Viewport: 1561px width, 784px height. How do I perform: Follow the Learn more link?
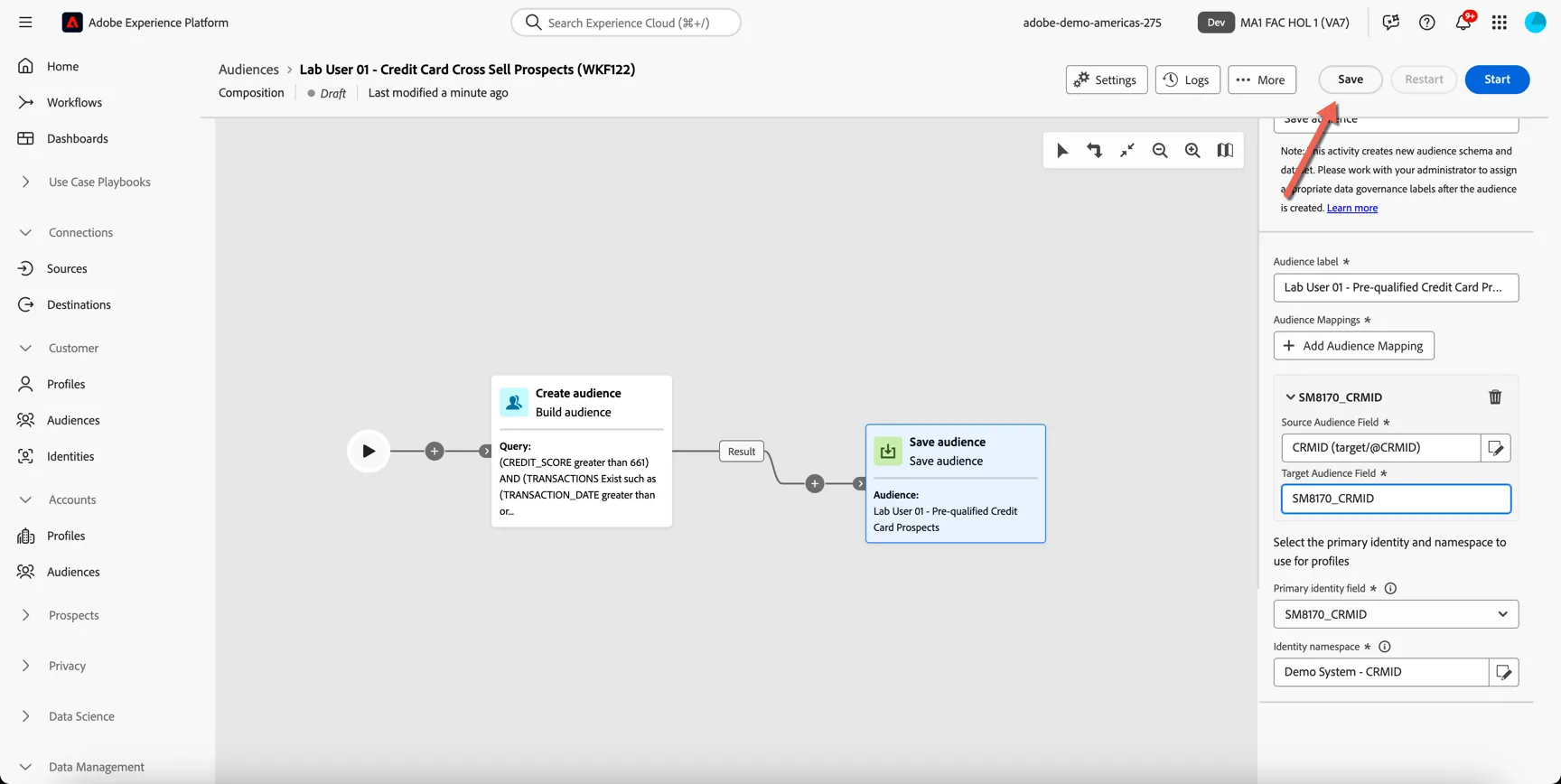(1352, 208)
